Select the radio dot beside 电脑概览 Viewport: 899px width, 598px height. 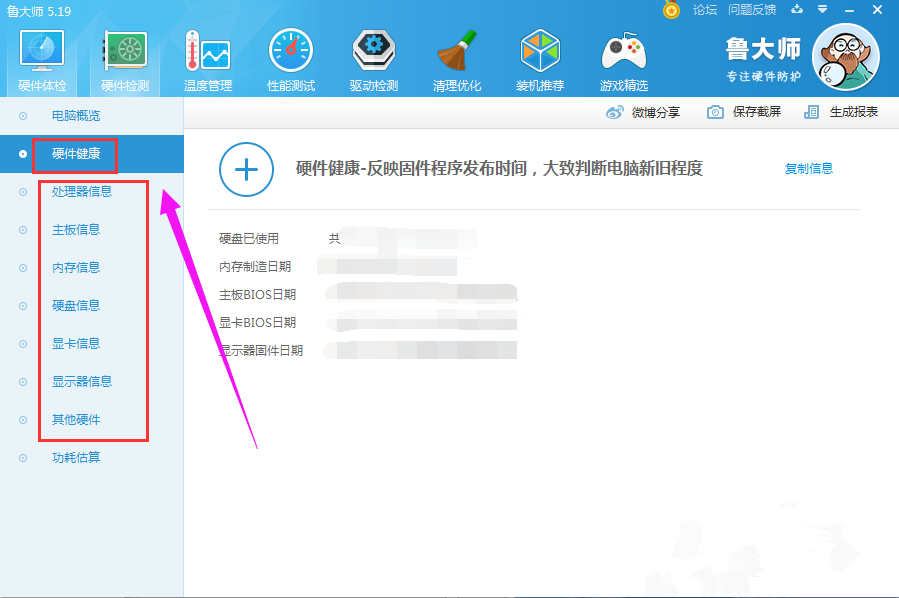tap(22, 115)
